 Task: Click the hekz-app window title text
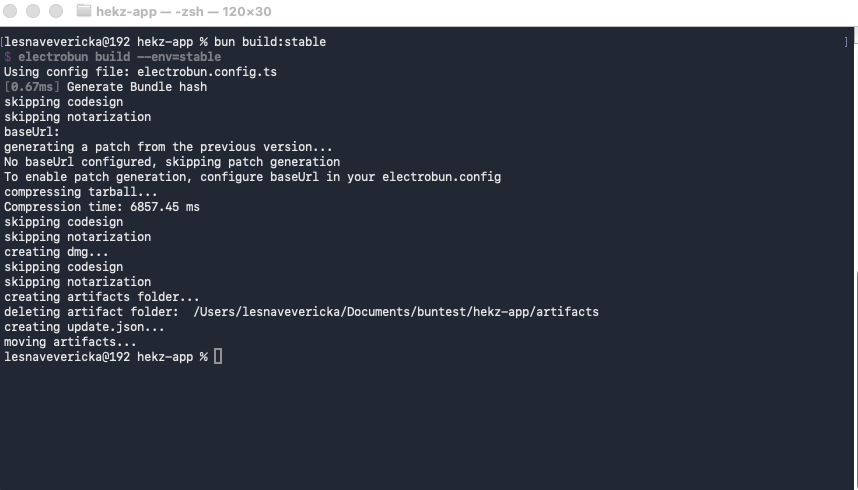[184, 11]
